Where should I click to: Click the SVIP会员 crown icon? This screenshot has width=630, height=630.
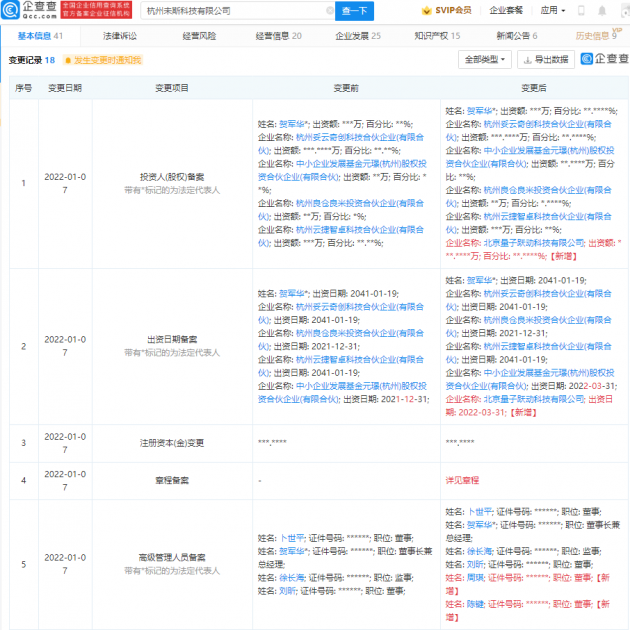(x=426, y=11)
